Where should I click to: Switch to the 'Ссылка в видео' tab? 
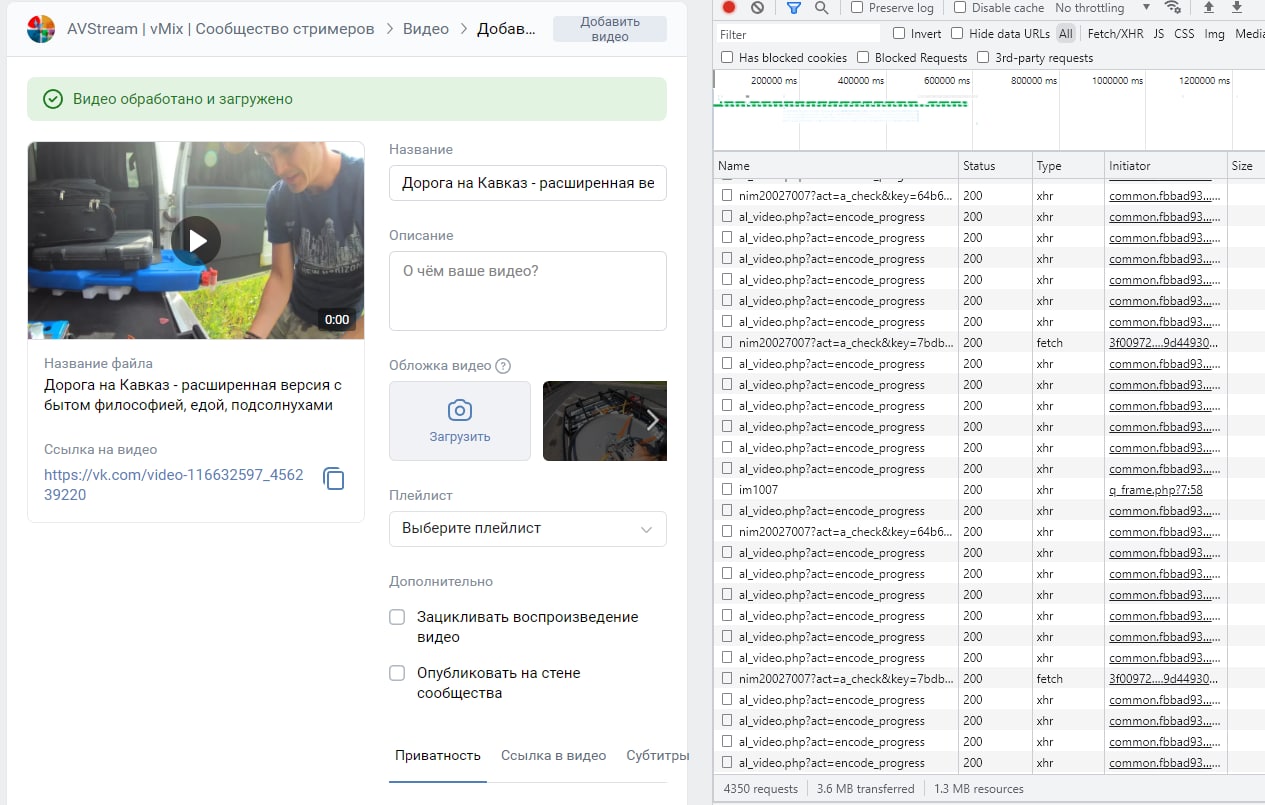point(553,756)
